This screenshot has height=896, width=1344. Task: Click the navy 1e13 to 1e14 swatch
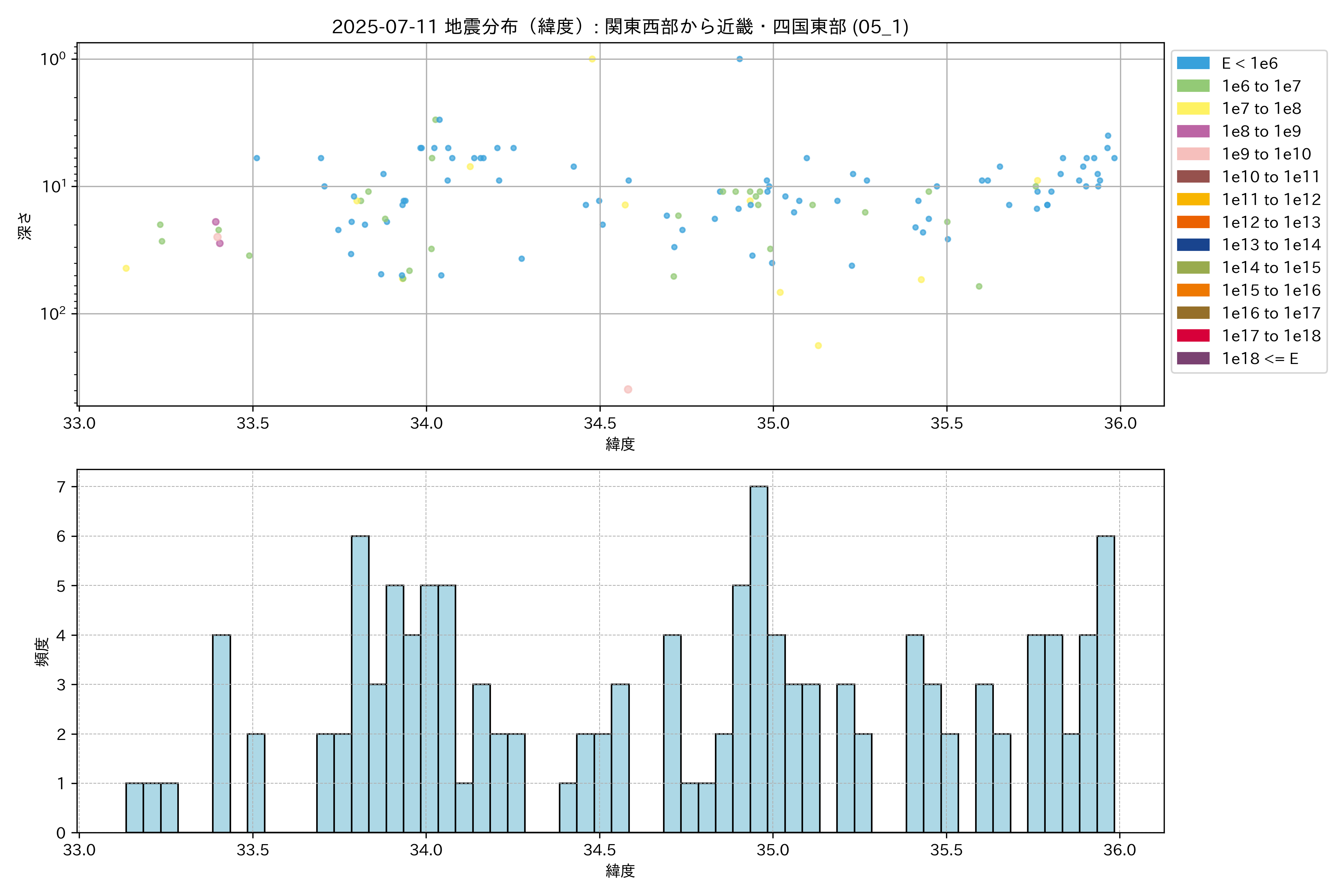tap(1192, 245)
